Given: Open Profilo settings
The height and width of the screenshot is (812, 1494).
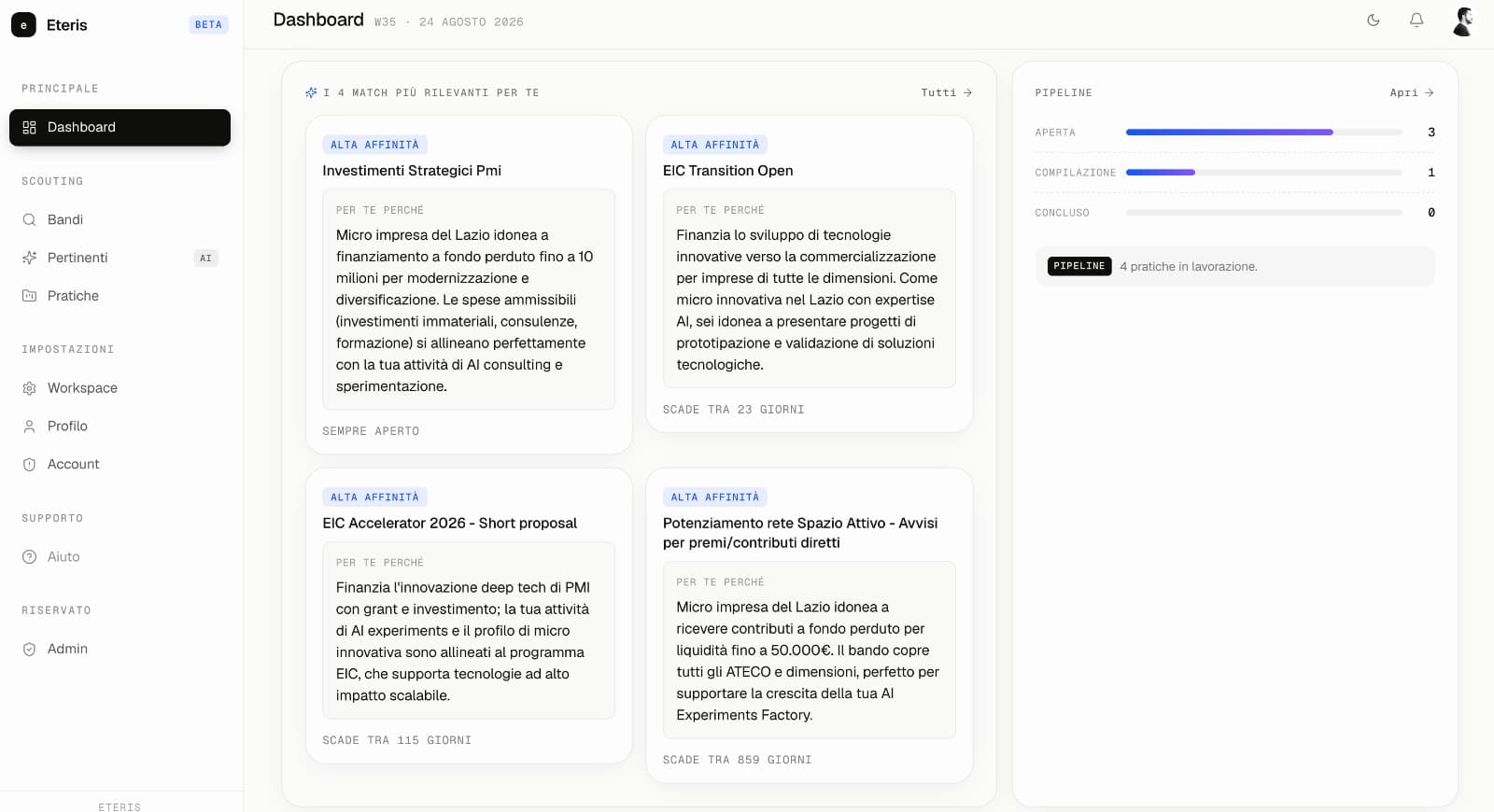Looking at the screenshot, I should pyautogui.click(x=120, y=427).
